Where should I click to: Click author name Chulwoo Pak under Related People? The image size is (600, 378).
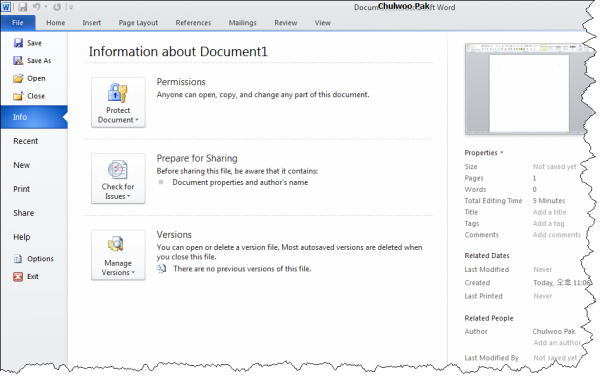554,331
